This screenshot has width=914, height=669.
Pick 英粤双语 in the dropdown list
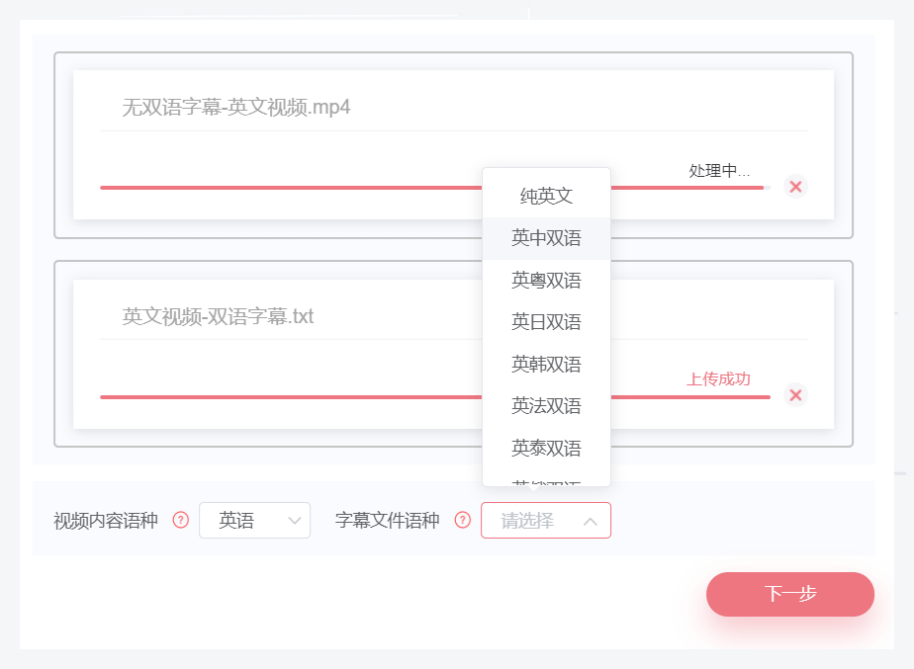(546, 280)
